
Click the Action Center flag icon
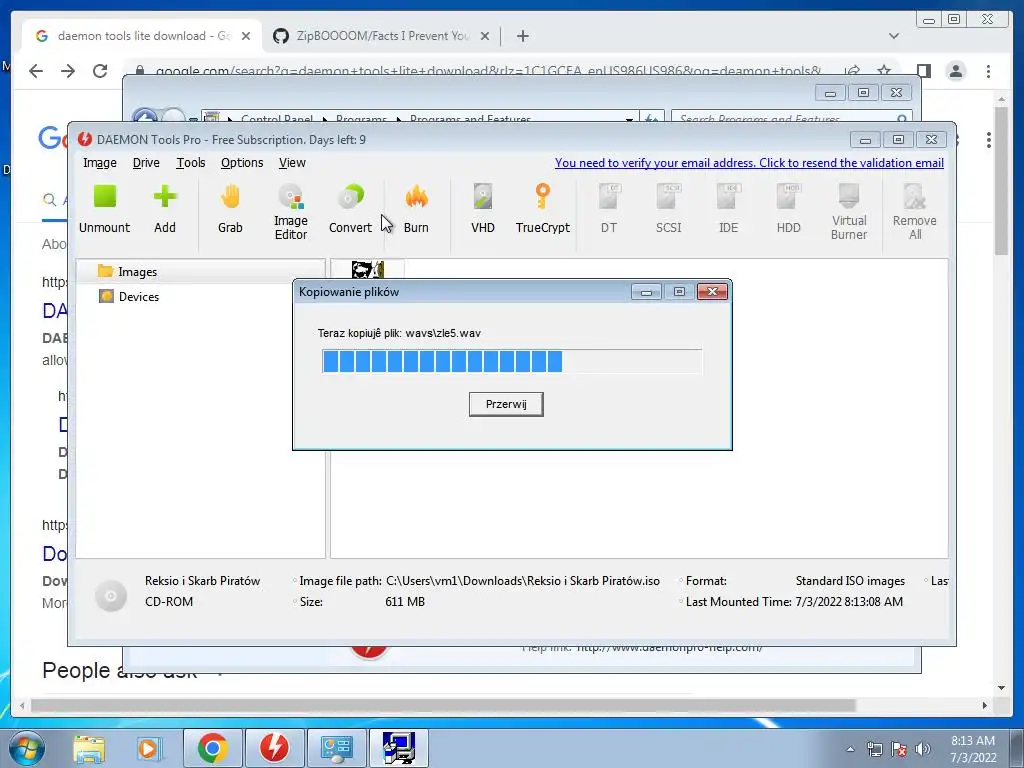click(x=899, y=749)
